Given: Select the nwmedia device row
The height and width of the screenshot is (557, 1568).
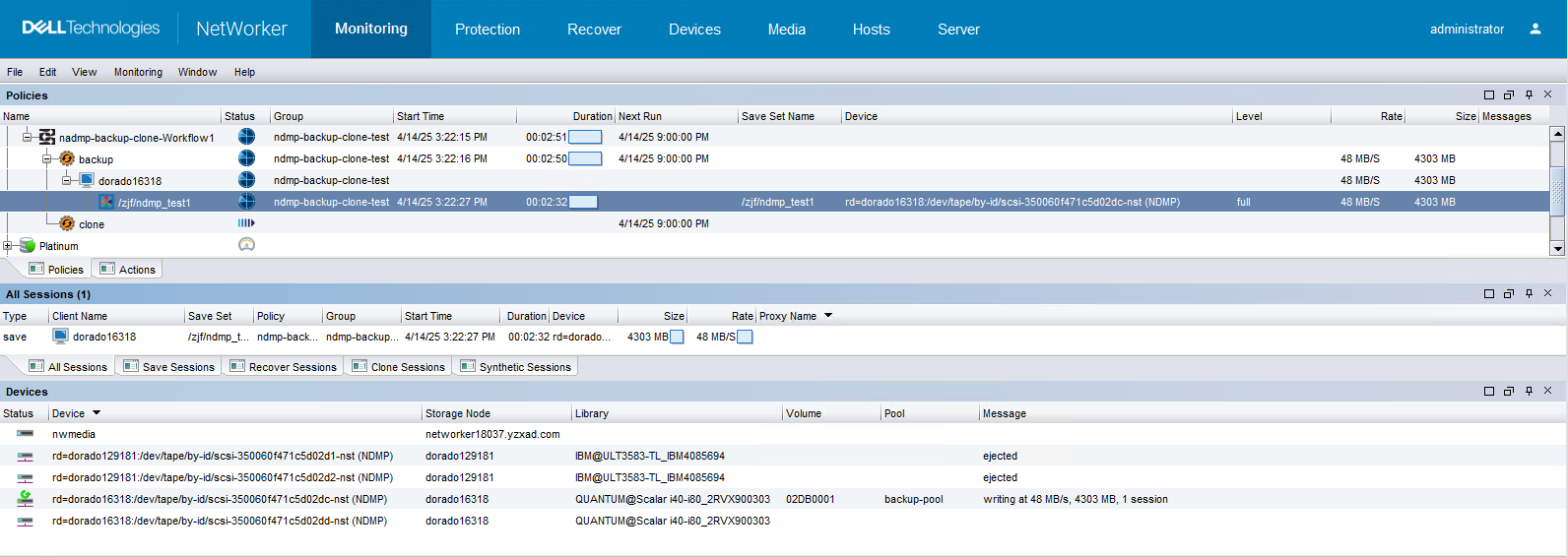Looking at the screenshot, I should tap(784, 434).
